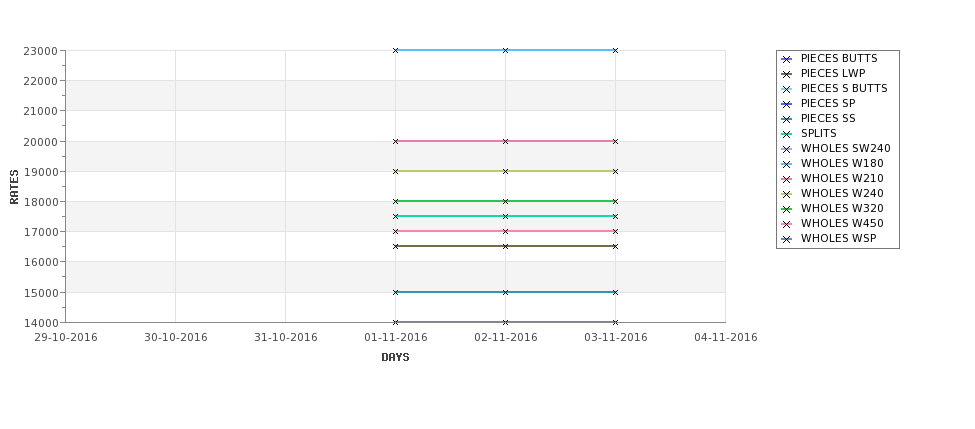
Task: Select the WHOLES W210 legend label
Action: click(842, 178)
